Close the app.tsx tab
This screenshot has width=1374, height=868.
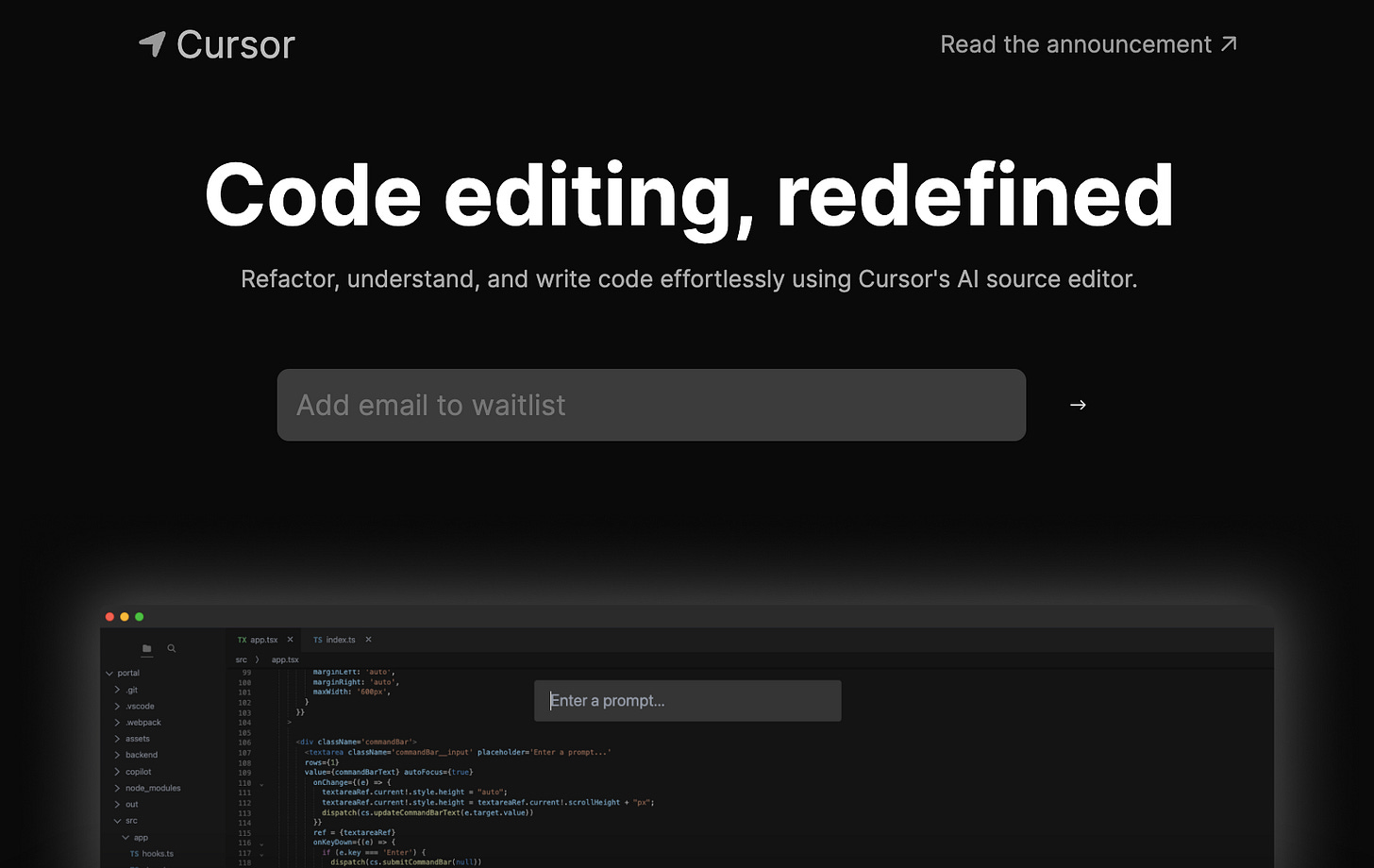pos(290,640)
